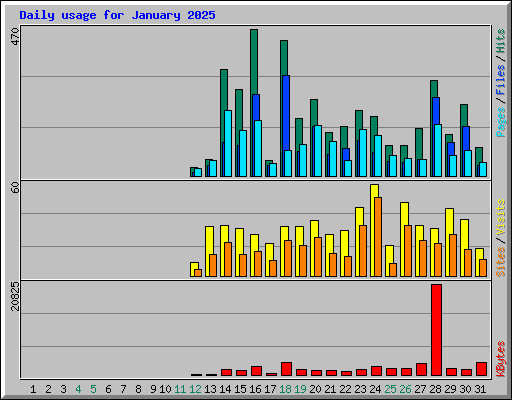512x400 pixels.
Task: Click day 1 on the x-axis
Action: tap(33, 389)
